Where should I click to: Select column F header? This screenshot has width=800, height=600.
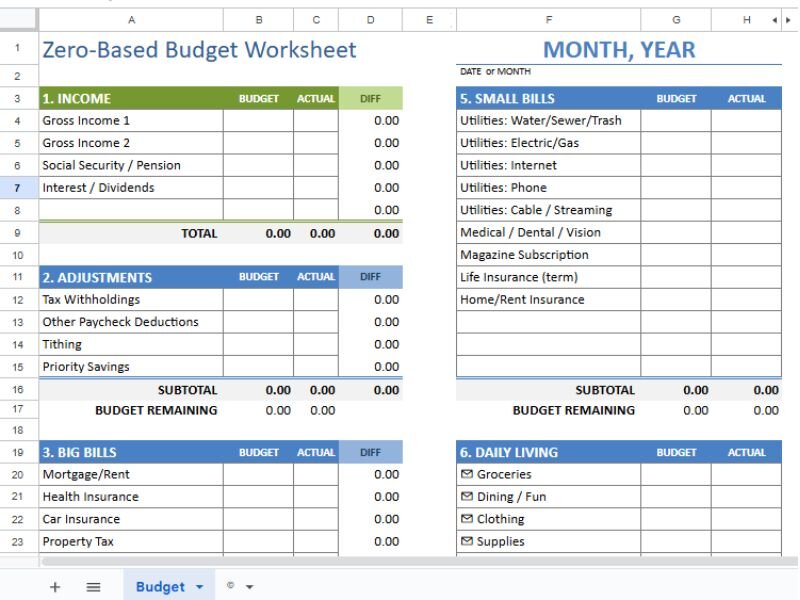[548, 20]
